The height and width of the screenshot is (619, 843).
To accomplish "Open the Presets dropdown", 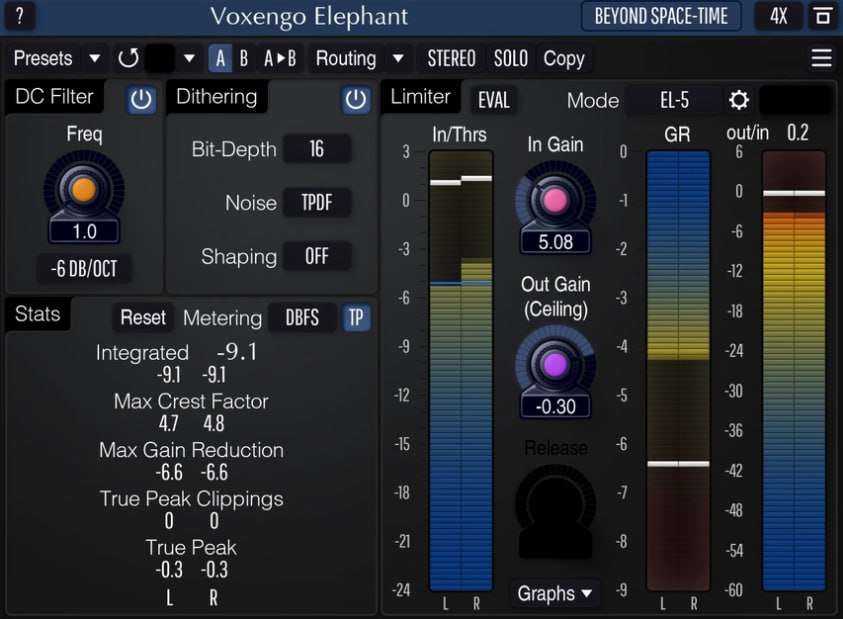I will [55, 58].
